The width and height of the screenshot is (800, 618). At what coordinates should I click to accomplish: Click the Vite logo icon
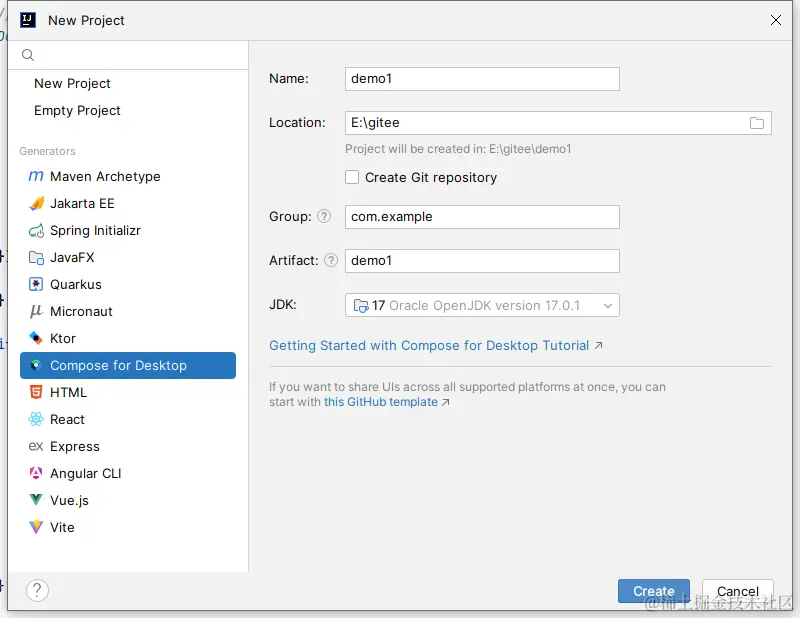coord(36,527)
